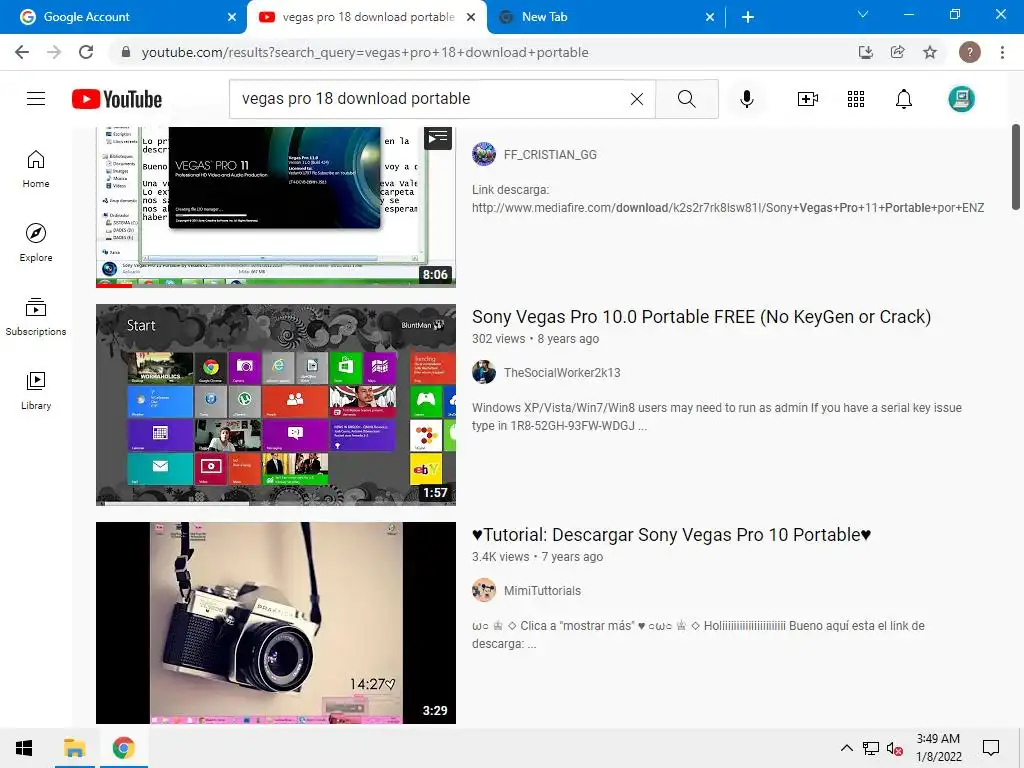Open the Chrome profile avatar

(970, 52)
